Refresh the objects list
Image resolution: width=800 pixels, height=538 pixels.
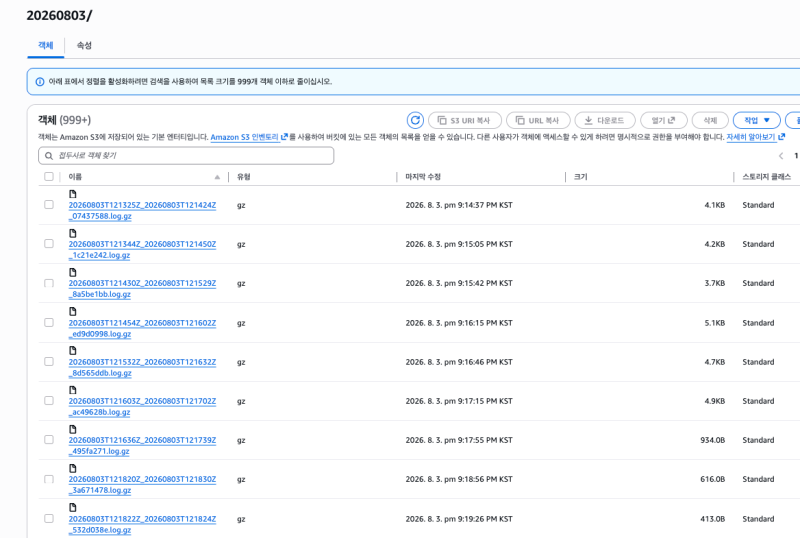[x=415, y=120]
